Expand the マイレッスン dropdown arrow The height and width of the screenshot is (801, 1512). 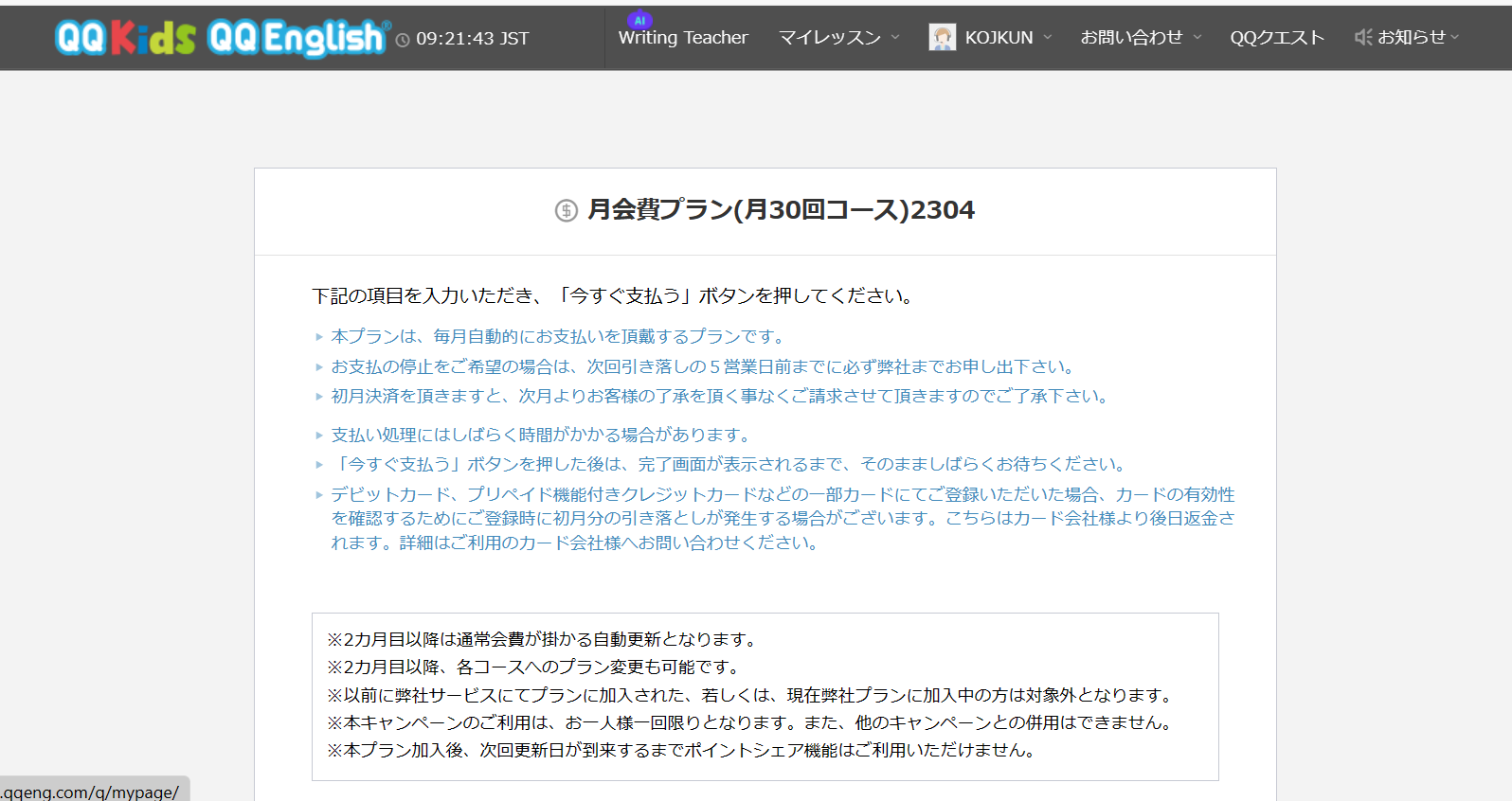click(895, 37)
